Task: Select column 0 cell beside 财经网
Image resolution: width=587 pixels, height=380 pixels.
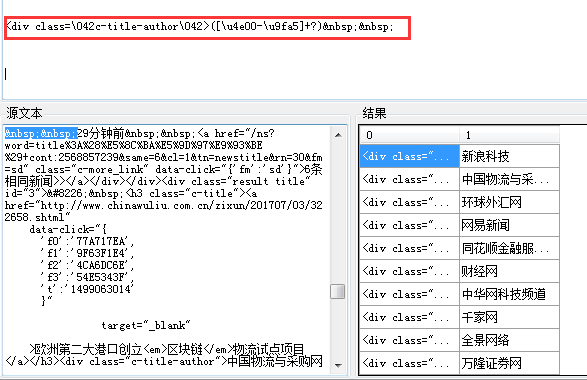Action: 410,271
